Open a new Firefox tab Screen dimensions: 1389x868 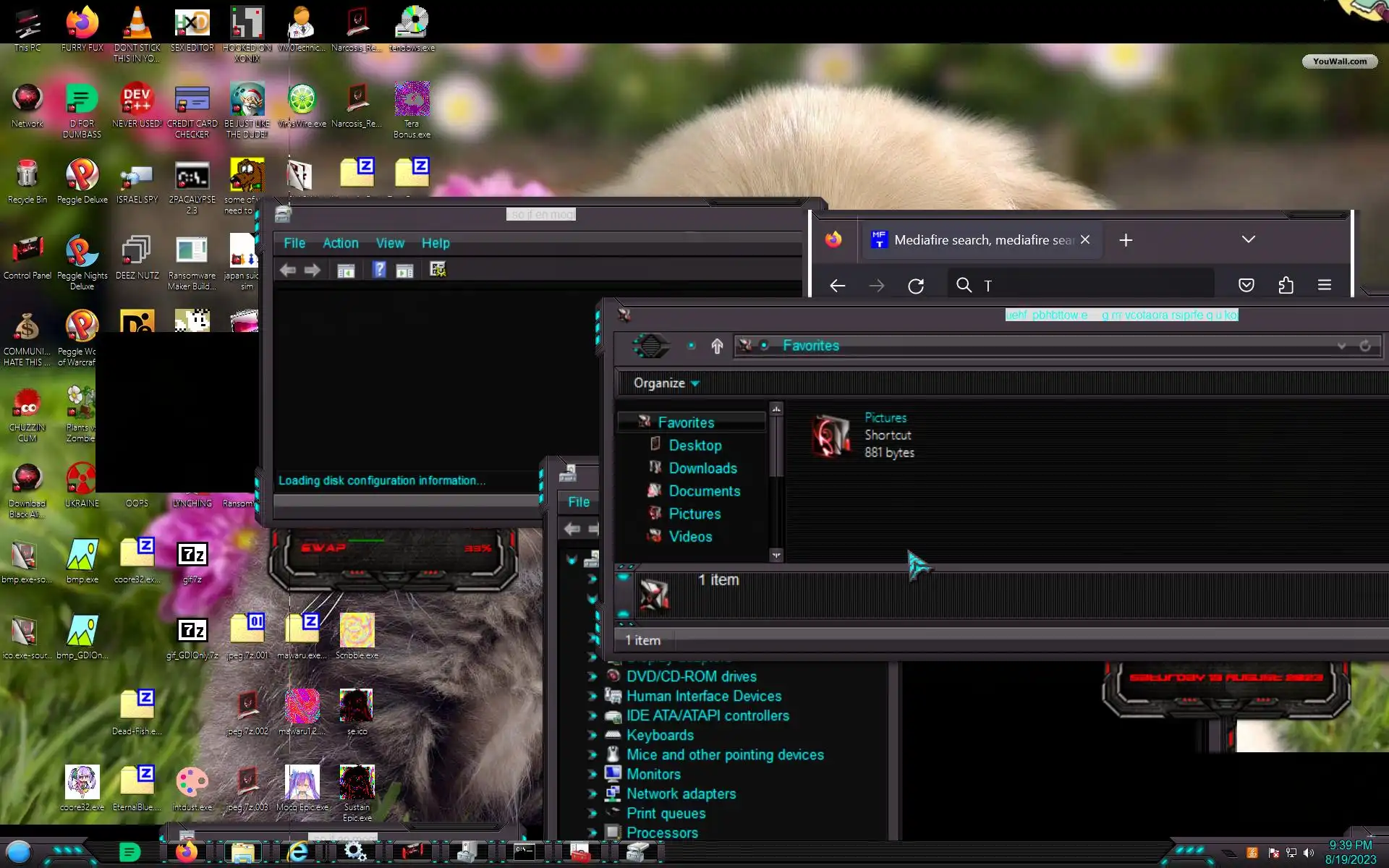pos(1125,240)
